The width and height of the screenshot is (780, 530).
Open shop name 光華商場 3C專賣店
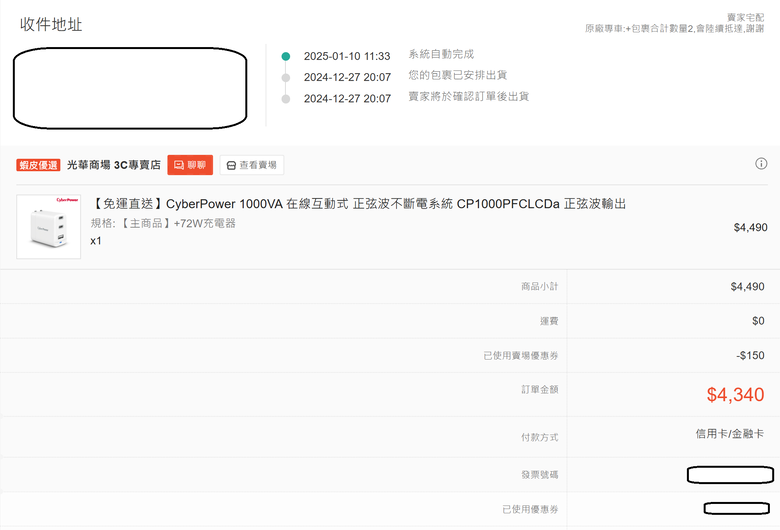point(113,165)
